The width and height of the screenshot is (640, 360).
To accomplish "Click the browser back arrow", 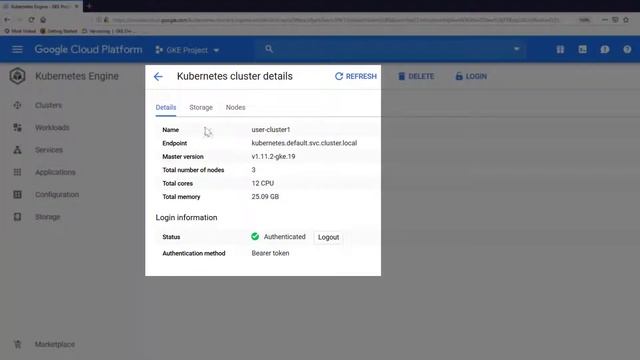I will [7, 20].
